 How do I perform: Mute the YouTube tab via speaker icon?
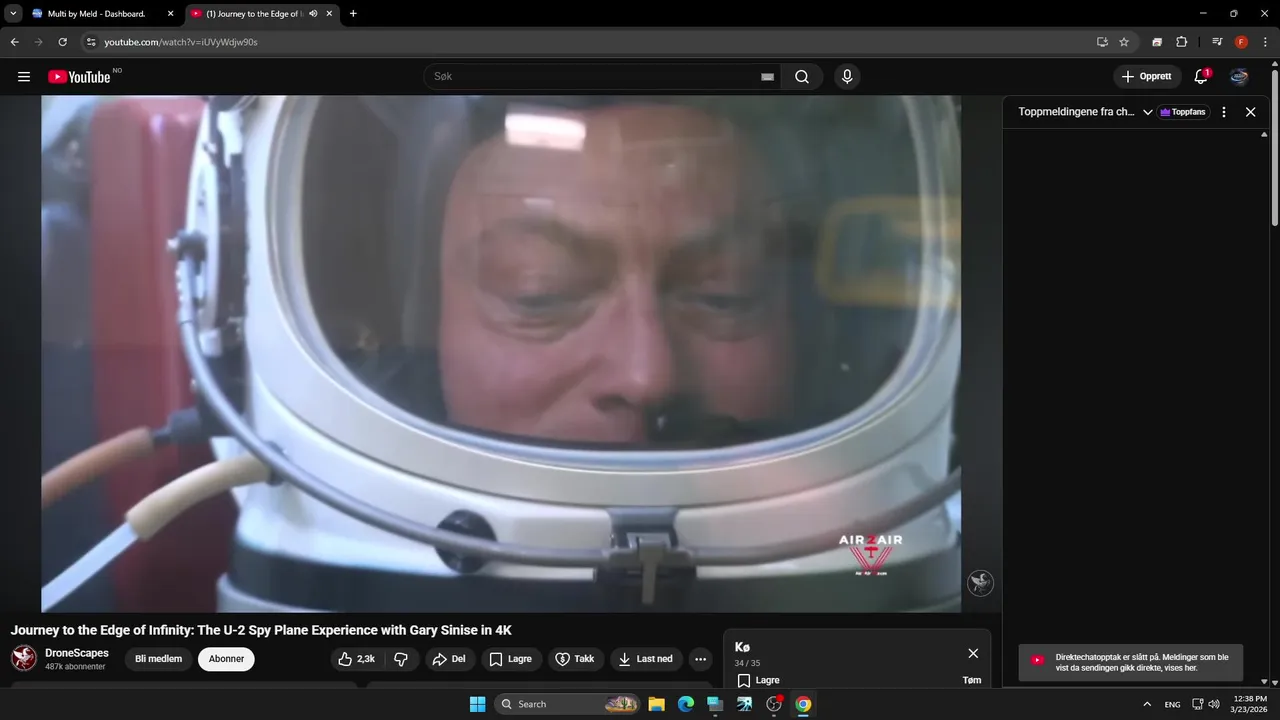click(313, 14)
